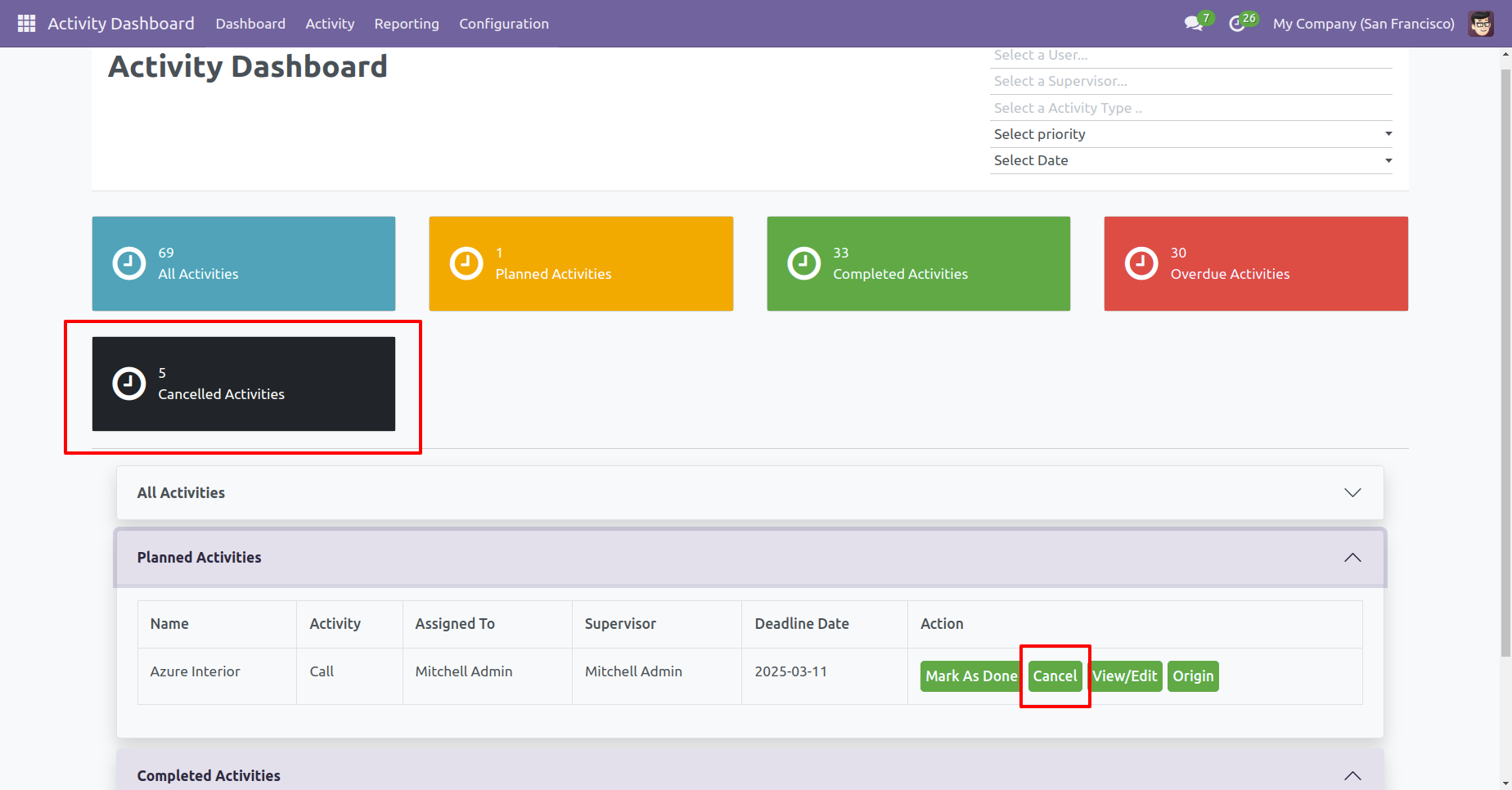Screen dimensions: 1512x790
Task: Open the 5 Cancelled Activities card
Action: [x=244, y=384]
